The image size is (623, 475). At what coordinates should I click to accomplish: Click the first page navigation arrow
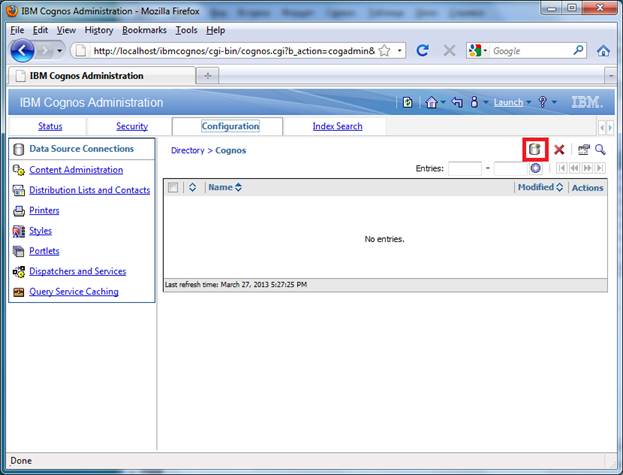[x=561, y=168]
